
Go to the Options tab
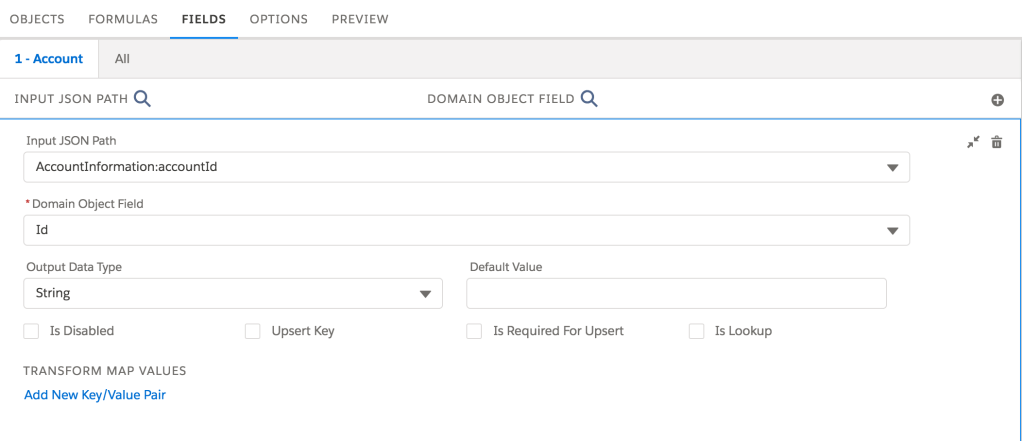tap(278, 19)
